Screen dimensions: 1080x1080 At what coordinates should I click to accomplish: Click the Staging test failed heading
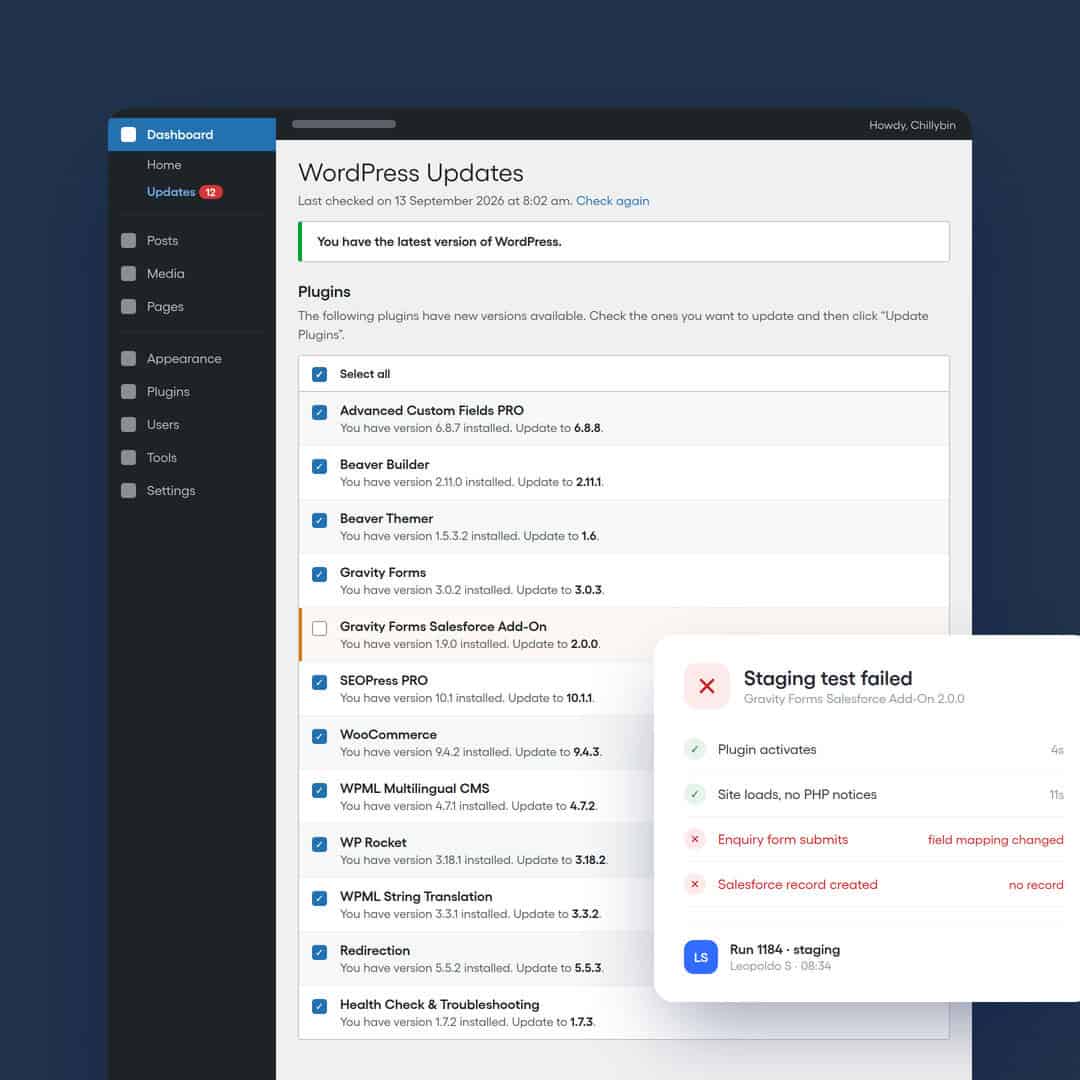pos(828,678)
